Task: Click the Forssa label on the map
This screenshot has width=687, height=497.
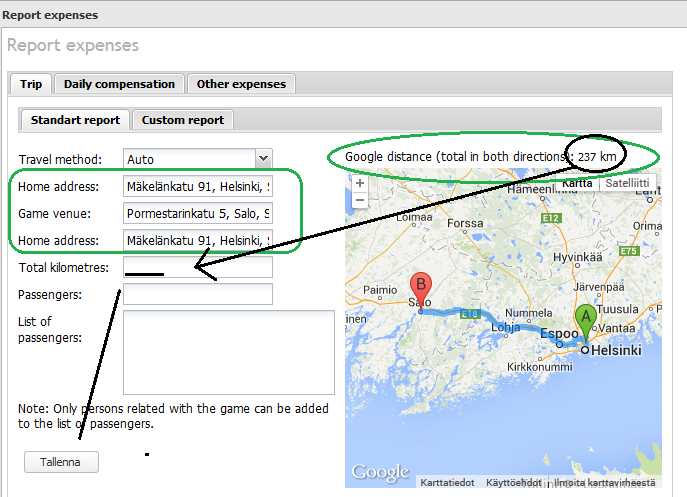Action: click(465, 223)
